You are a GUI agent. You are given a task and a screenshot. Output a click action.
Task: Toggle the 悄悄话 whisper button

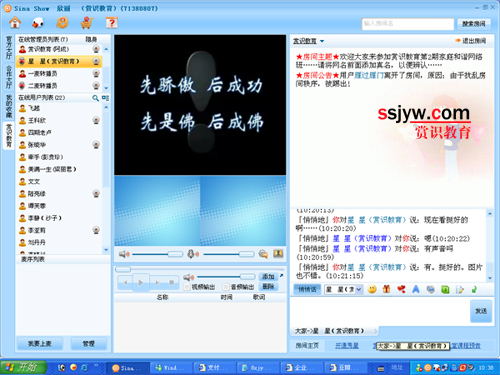[x=307, y=289]
